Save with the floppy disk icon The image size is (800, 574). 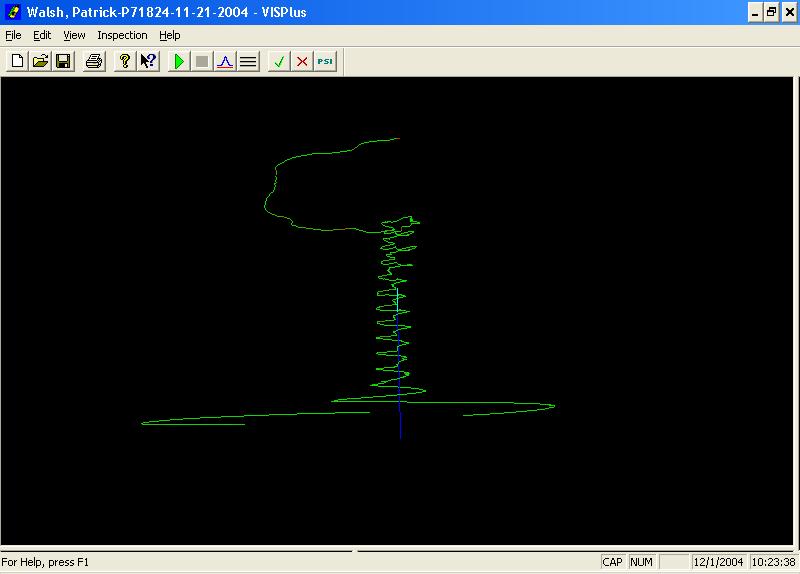(x=63, y=61)
